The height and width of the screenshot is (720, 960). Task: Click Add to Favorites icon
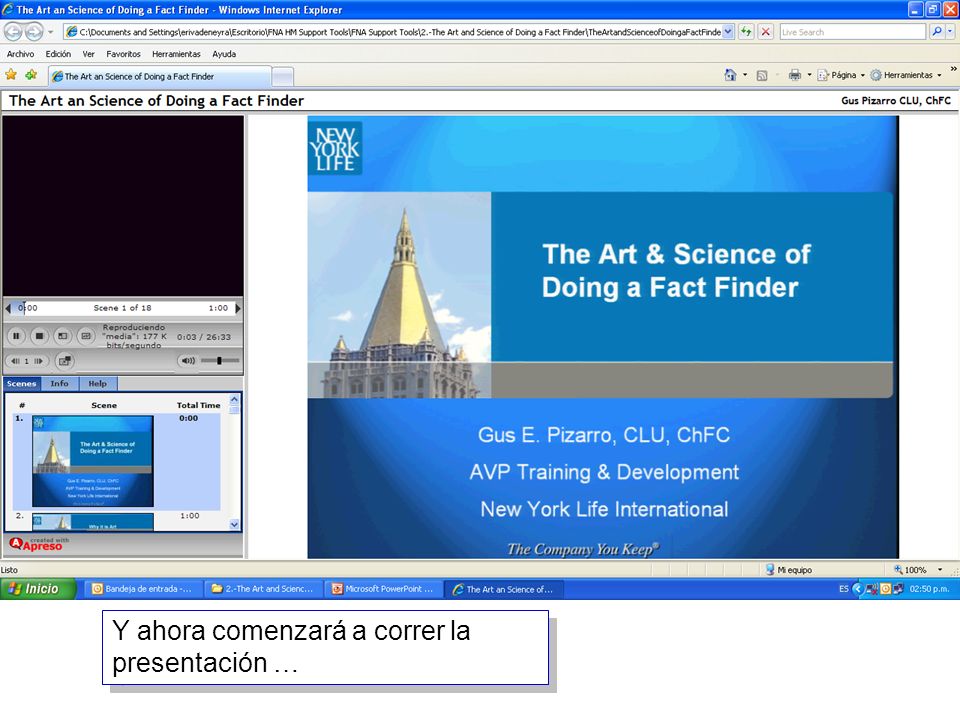click(31, 75)
